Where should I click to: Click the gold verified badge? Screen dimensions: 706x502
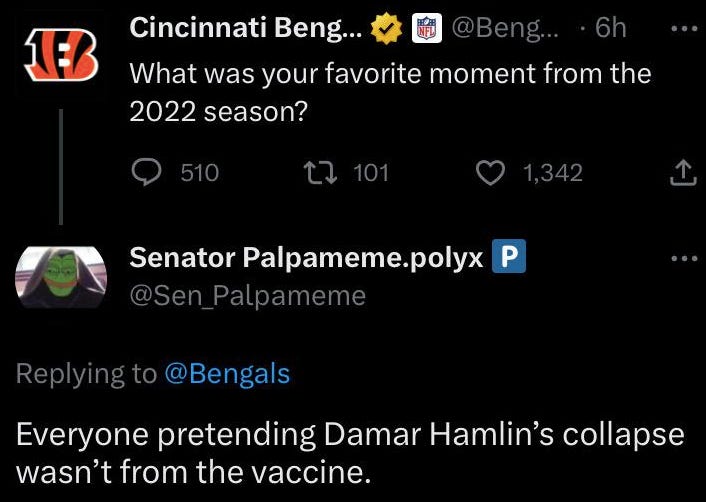pyautogui.click(x=384, y=30)
